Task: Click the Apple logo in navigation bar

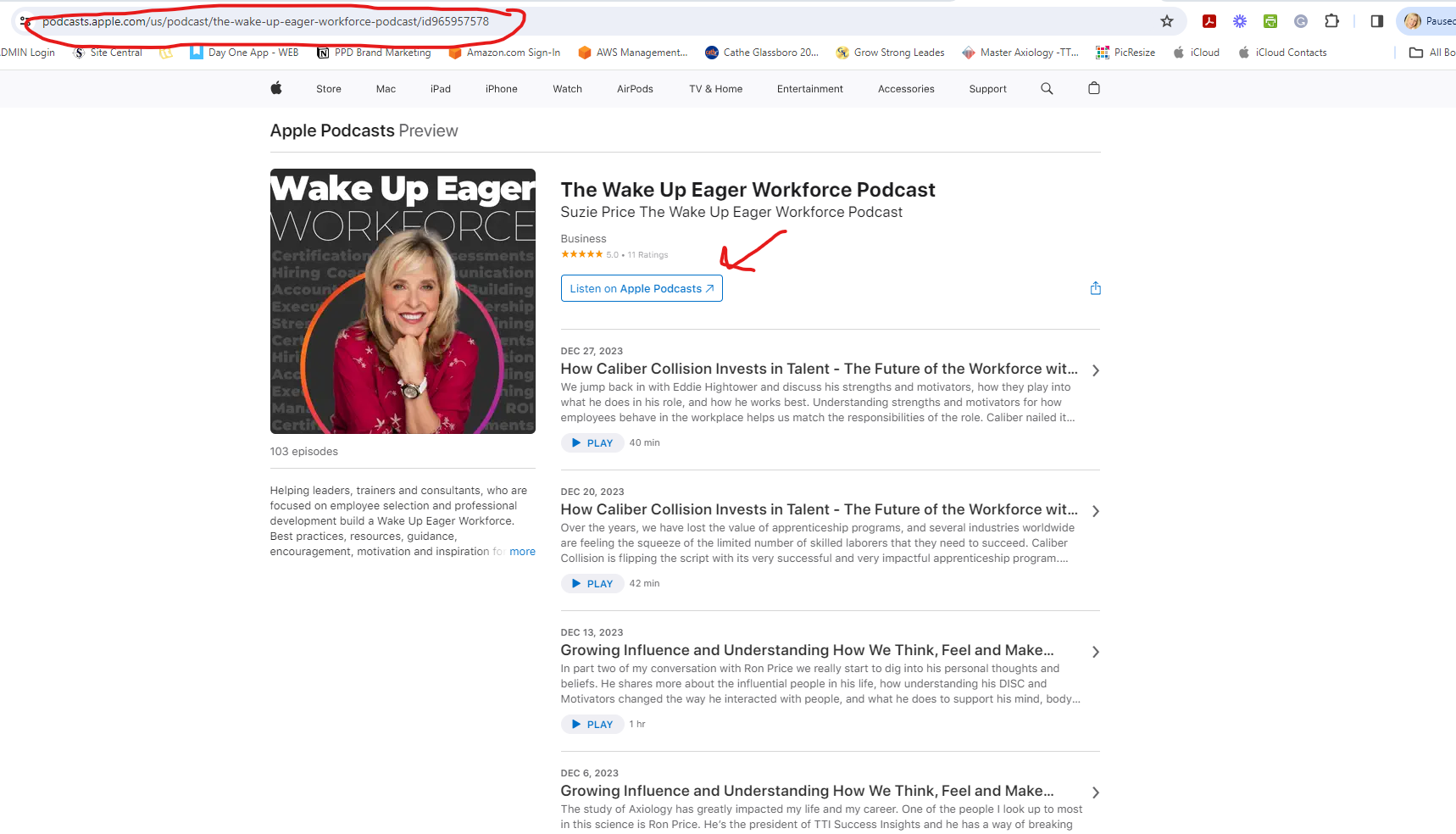Action: coord(276,88)
